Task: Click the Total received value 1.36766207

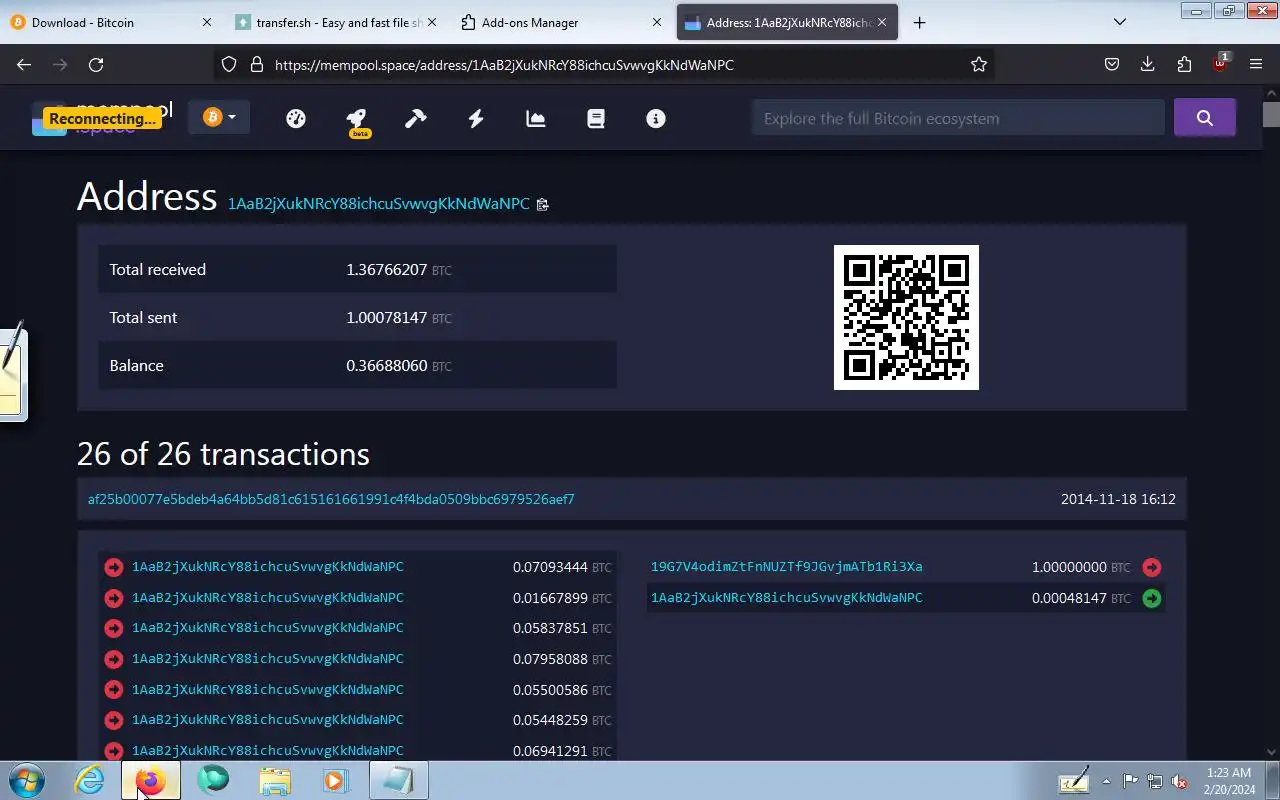Action: point(387,270)
